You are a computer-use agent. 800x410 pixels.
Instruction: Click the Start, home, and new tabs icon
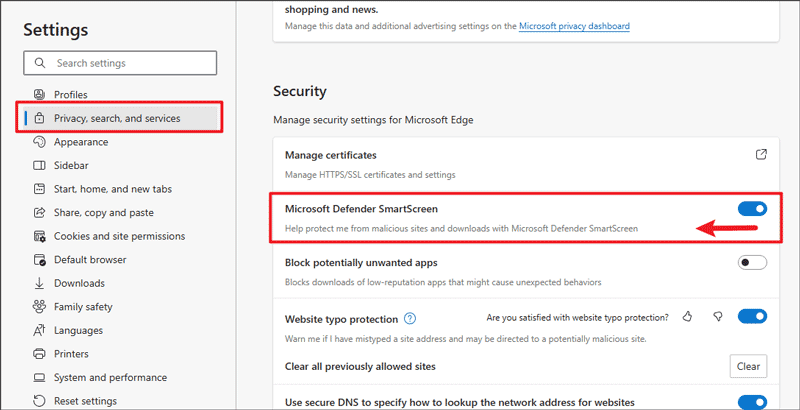(39, 189)
